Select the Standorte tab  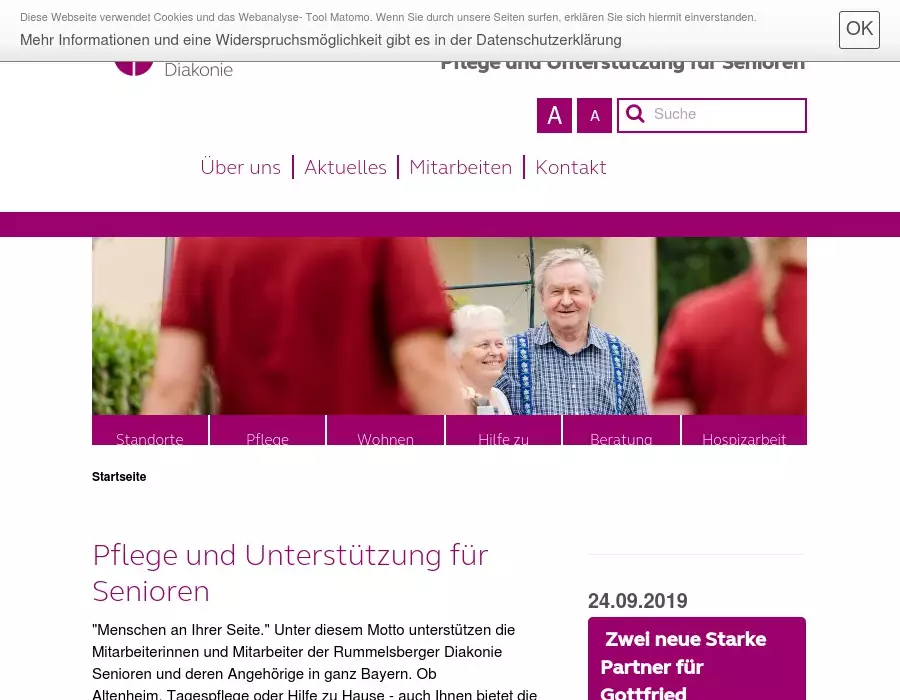coord(150,430)
